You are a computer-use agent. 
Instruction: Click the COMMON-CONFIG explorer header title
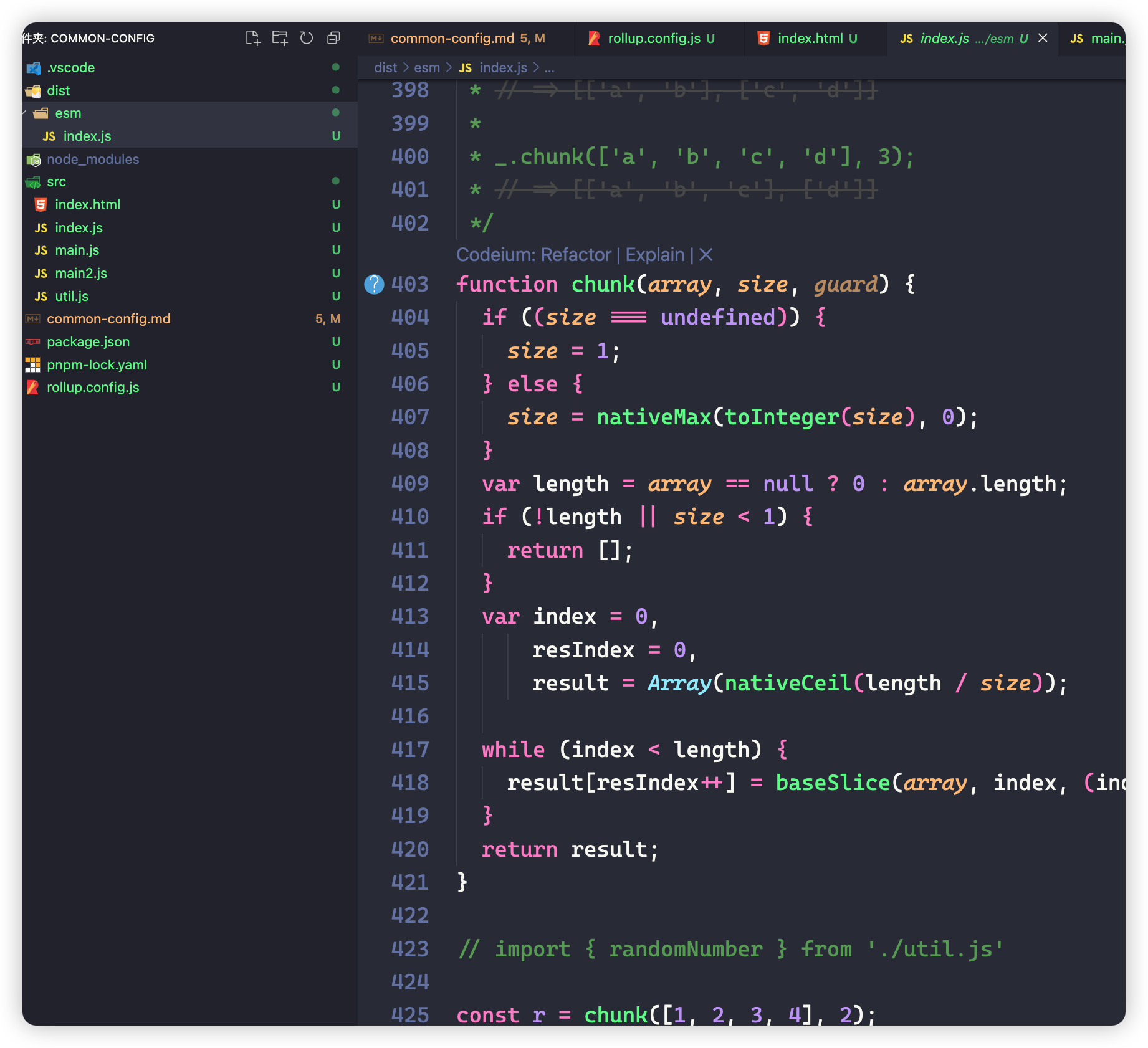(102, 39)
